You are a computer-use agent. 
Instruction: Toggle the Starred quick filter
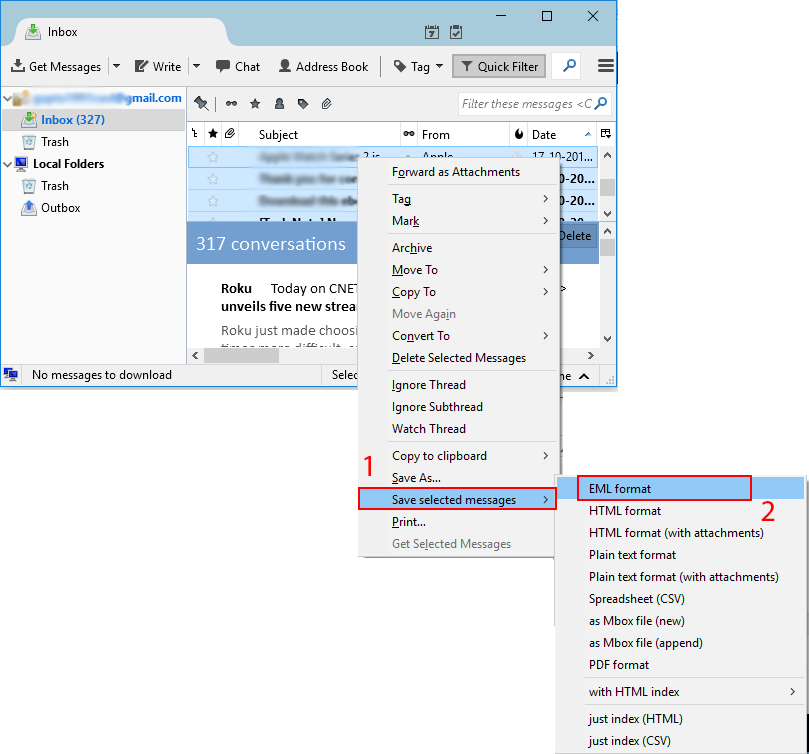(255, 103)
